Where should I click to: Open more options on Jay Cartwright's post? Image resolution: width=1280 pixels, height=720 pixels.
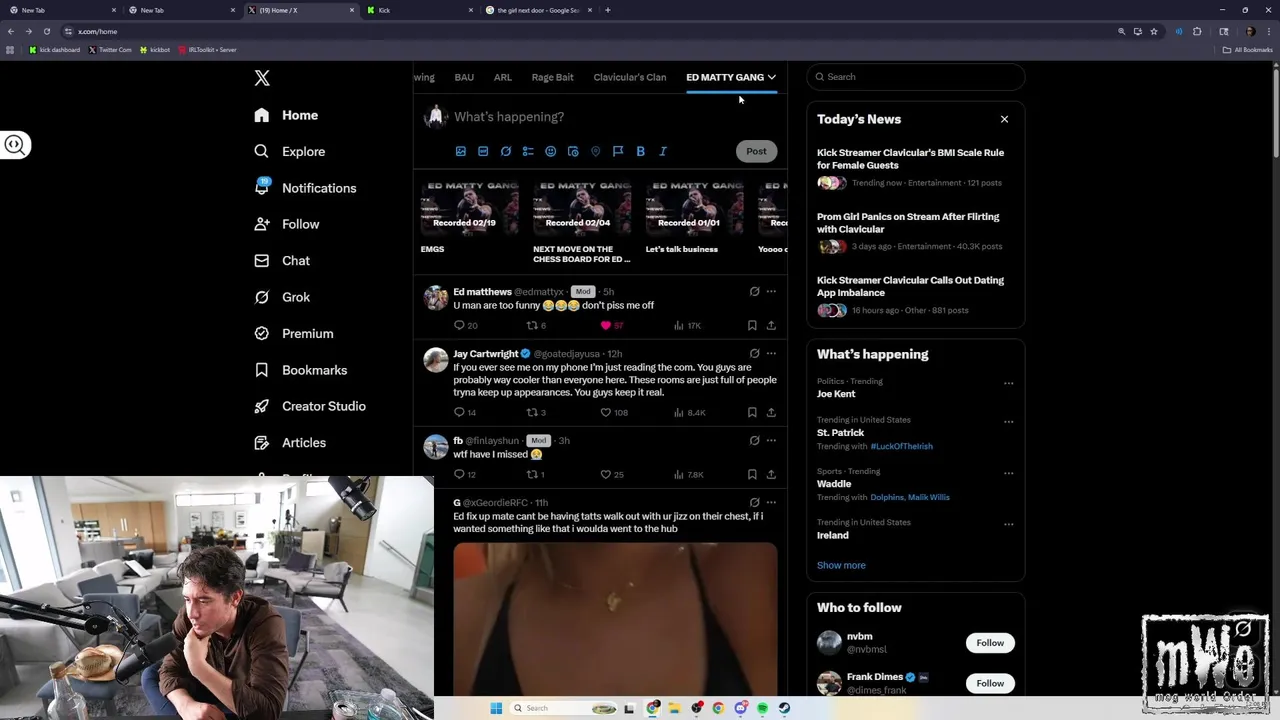tap(771, 354)
